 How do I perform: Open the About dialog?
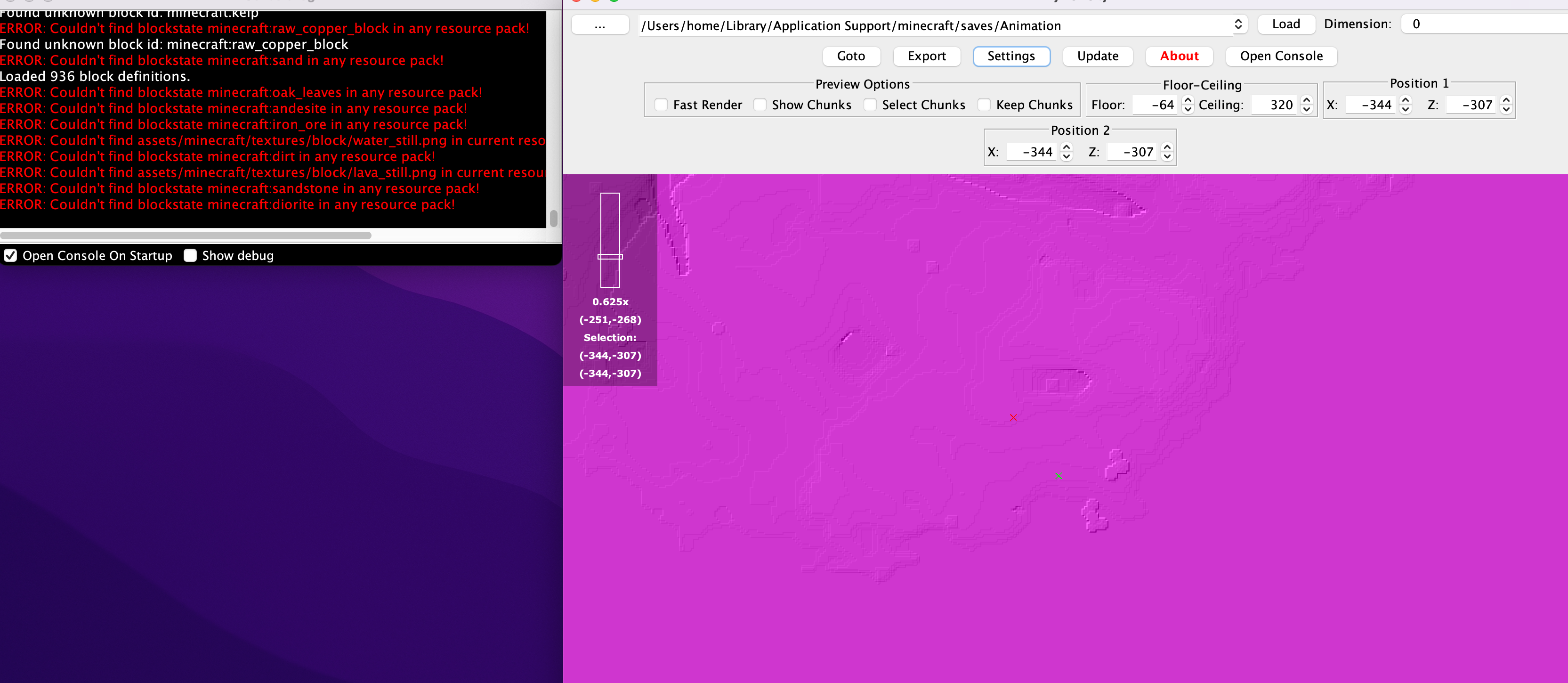(x=1179, y=56)
